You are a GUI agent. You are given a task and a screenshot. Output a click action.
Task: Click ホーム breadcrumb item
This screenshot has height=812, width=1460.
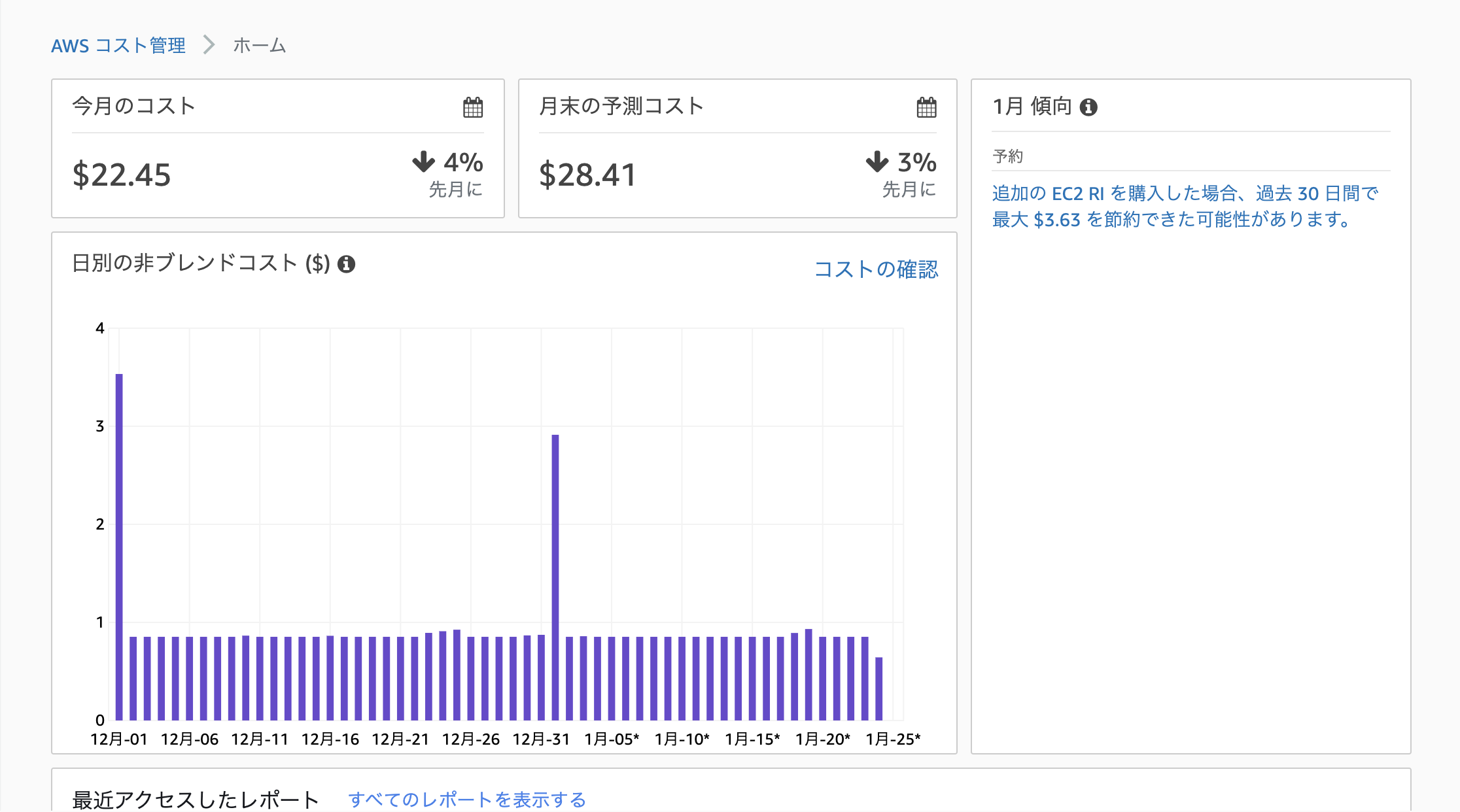[x=260, y=46]
